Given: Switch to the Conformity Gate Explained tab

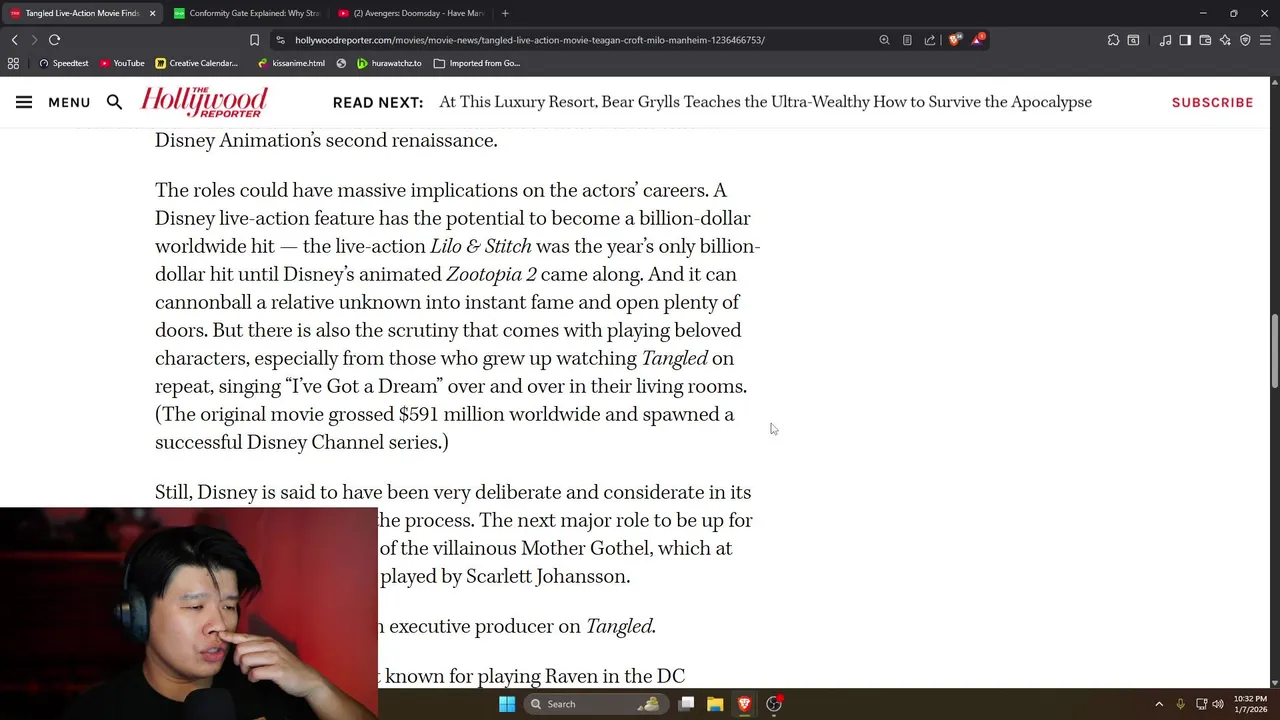Looking at the screenshot, I should [x=246, y=13].
